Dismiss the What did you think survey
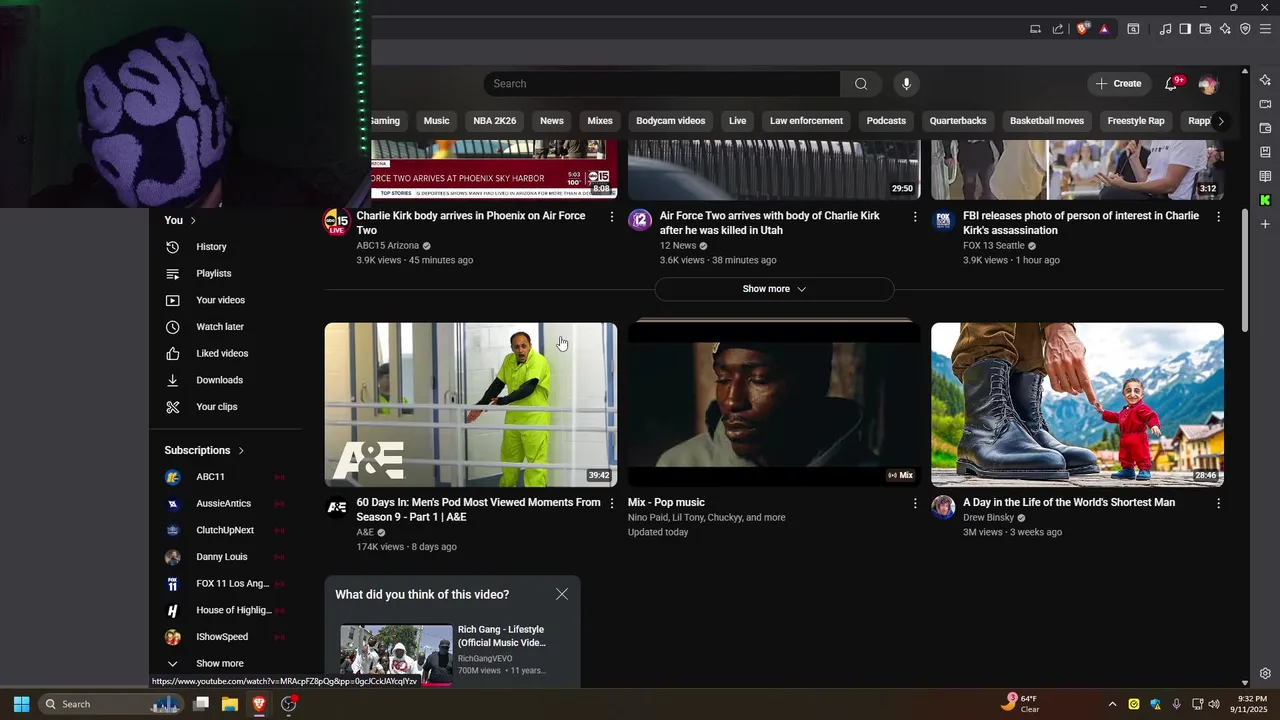Screen dimensions: 1280x720 (x=562, y=594)
